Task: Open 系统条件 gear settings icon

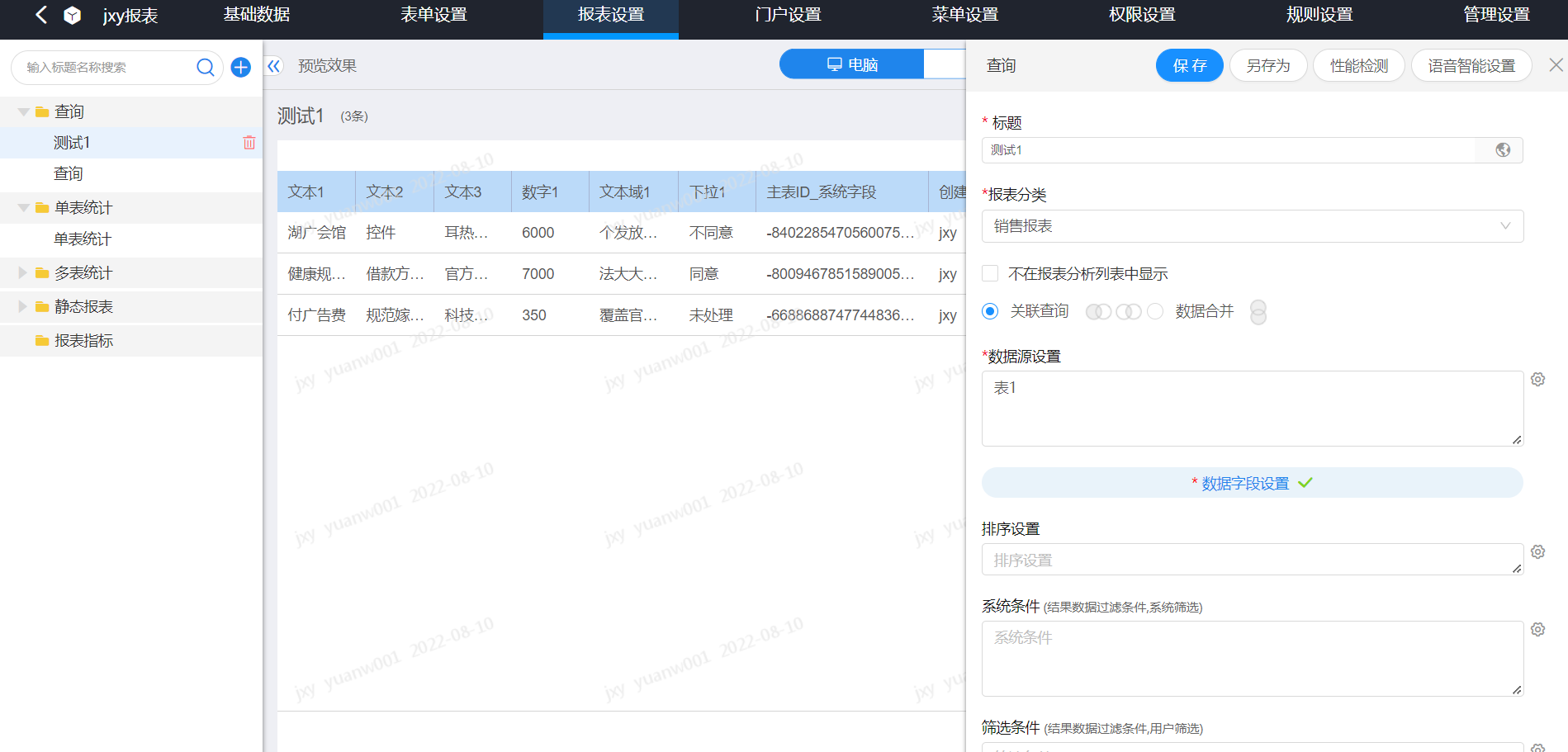Action: click(1537, 630)
